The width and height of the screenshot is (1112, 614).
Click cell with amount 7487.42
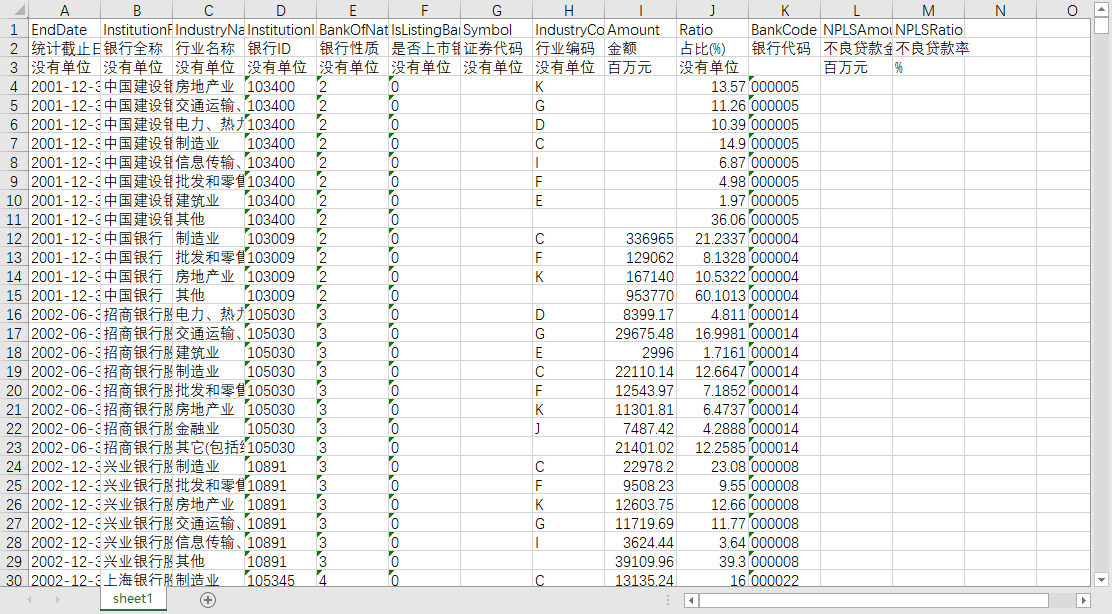pos(640,429)
